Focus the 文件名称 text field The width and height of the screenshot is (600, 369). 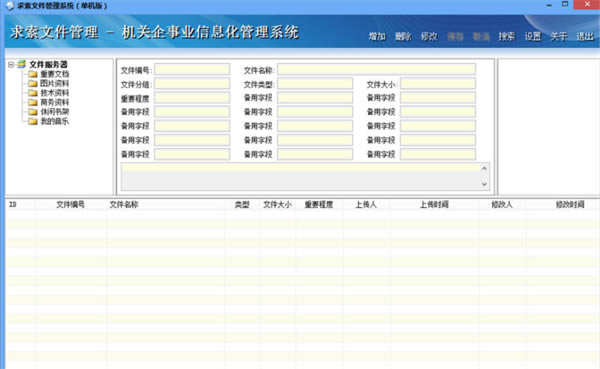tap(377, 69)
